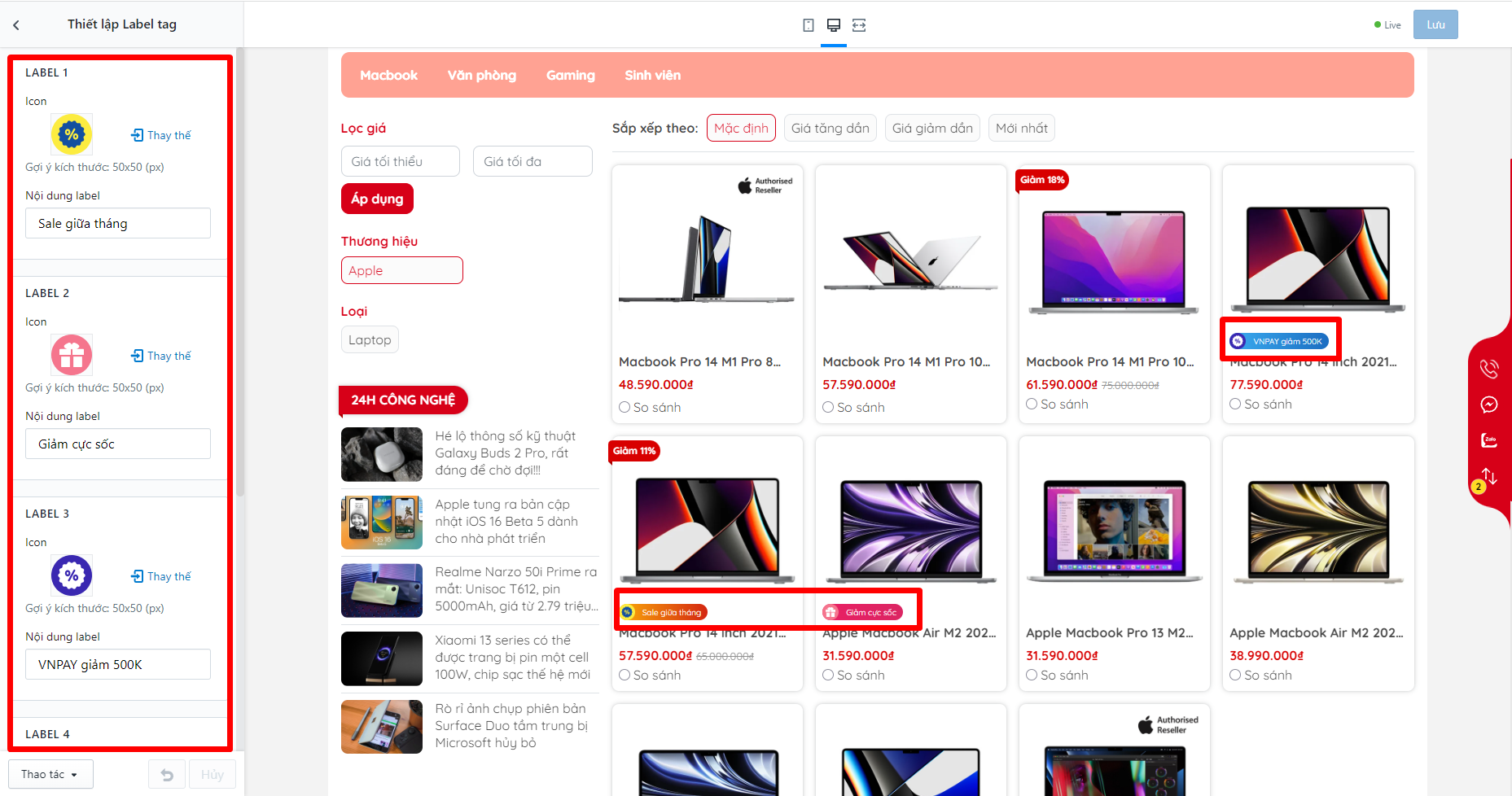Open Apple Macbook Pro 13 M2 product title
Viewport: 1512px width, 796px height.
pos(1110,632)
